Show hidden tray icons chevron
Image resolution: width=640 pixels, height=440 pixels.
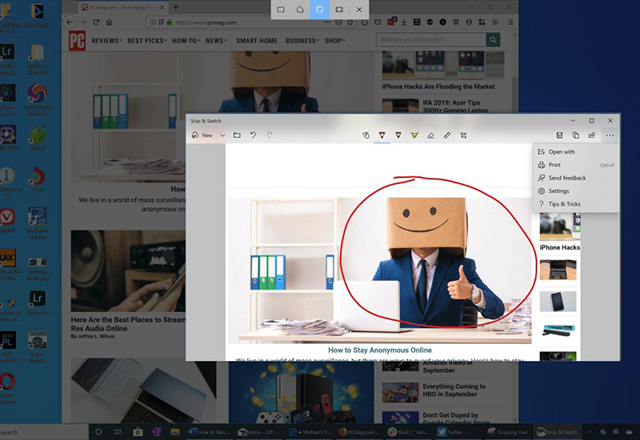click(589, 432)
